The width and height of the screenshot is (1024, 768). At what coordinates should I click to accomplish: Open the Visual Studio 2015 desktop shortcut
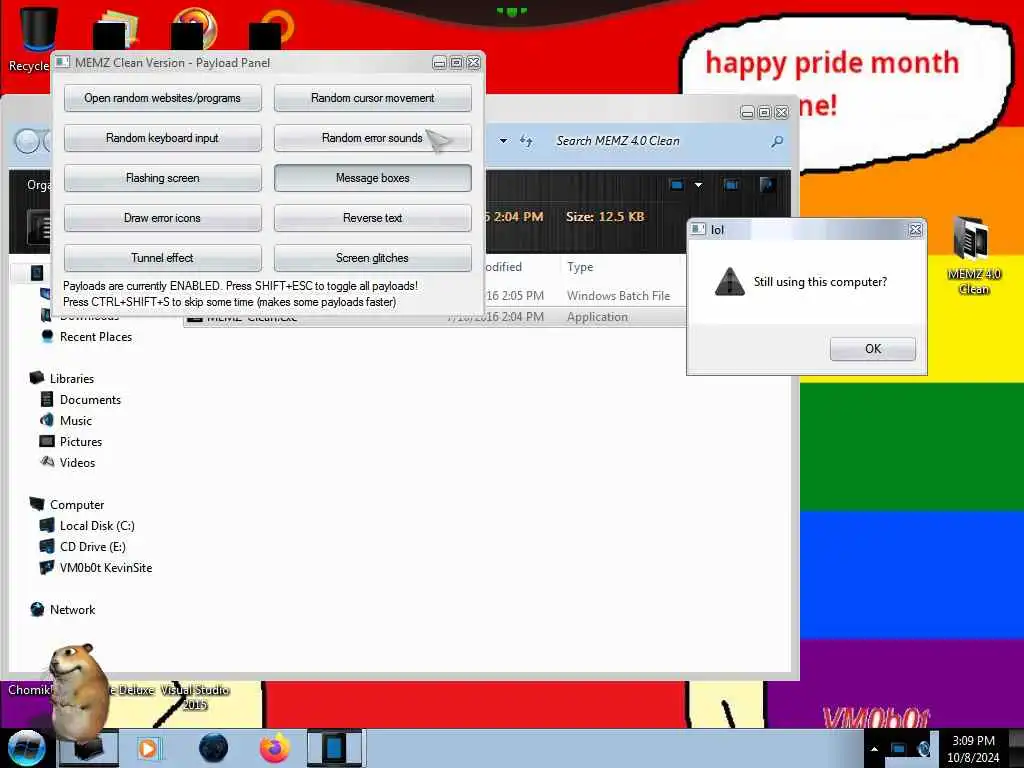pos(195,697)
